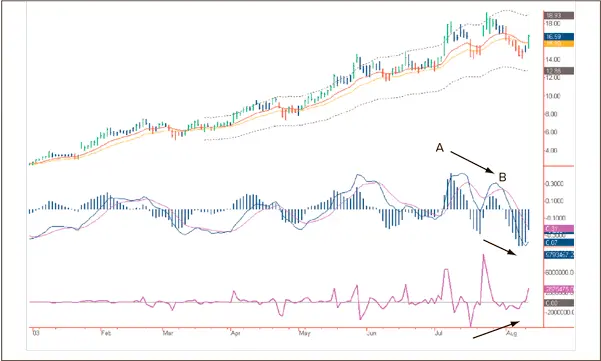
Task: Select the downward arrow below the MACD histogram
Action: (x=500, y=248)
